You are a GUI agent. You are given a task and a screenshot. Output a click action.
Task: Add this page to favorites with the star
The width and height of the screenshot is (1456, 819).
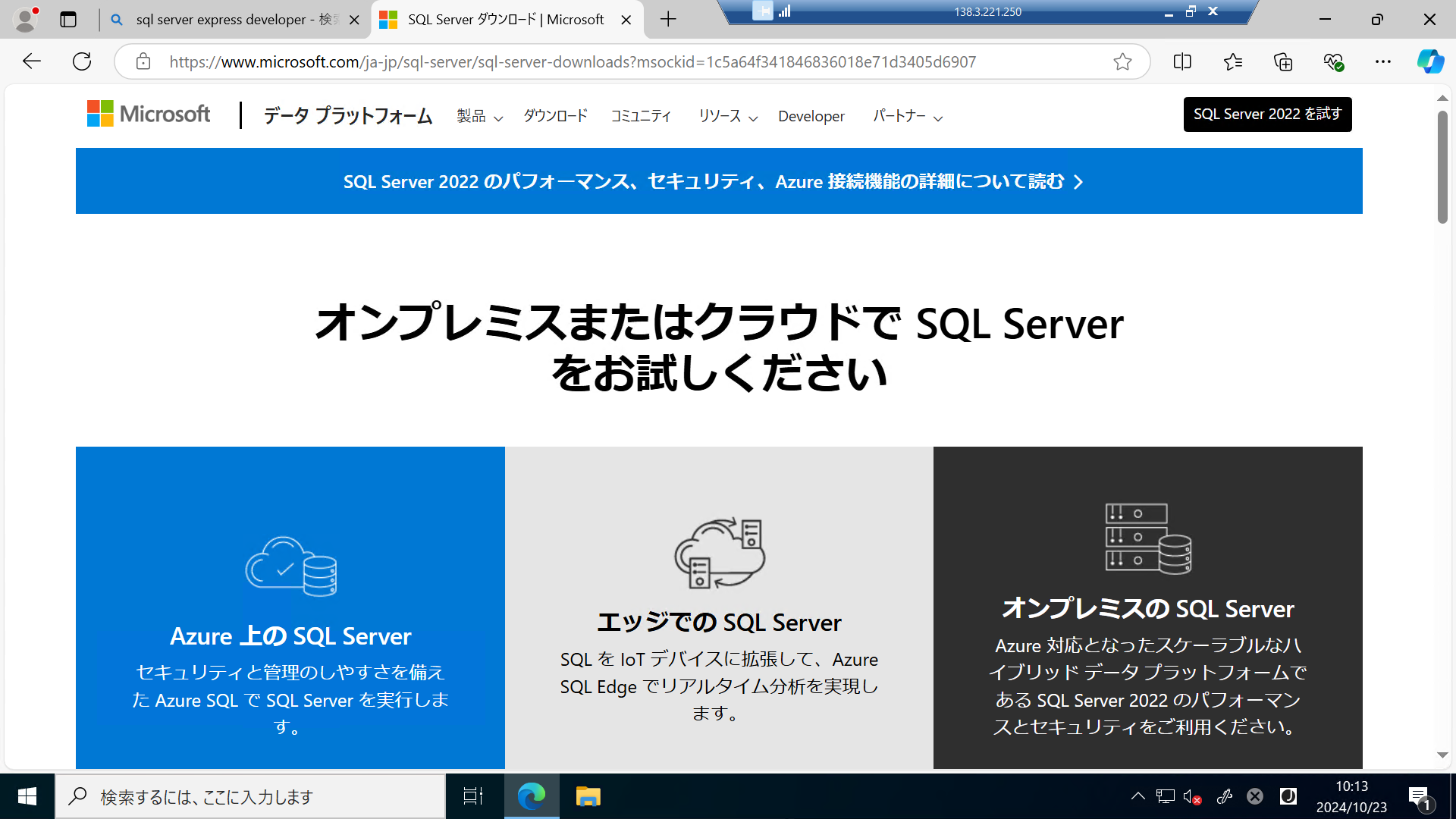pyautogui.click(x=1123, y=61)
